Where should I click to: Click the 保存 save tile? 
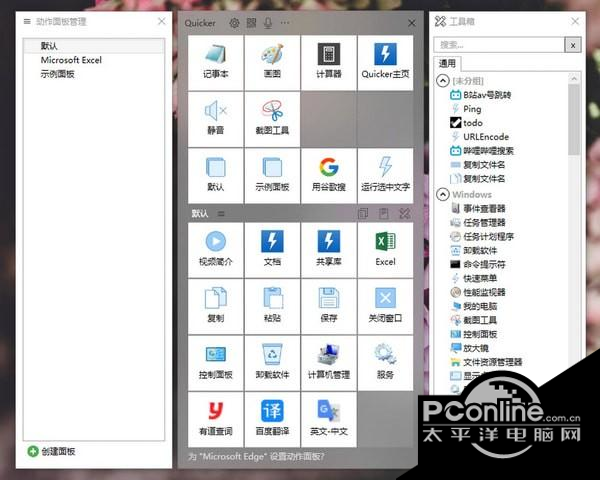pos(329,307)
